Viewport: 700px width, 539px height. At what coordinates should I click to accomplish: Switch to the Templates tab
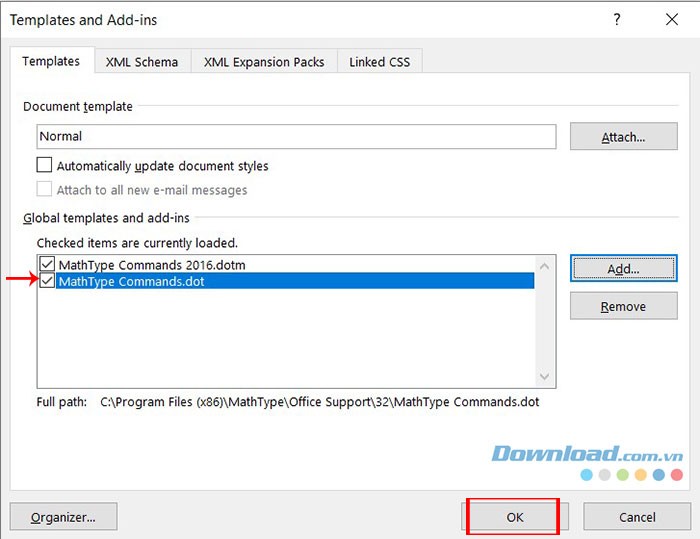tap(51, 61)
